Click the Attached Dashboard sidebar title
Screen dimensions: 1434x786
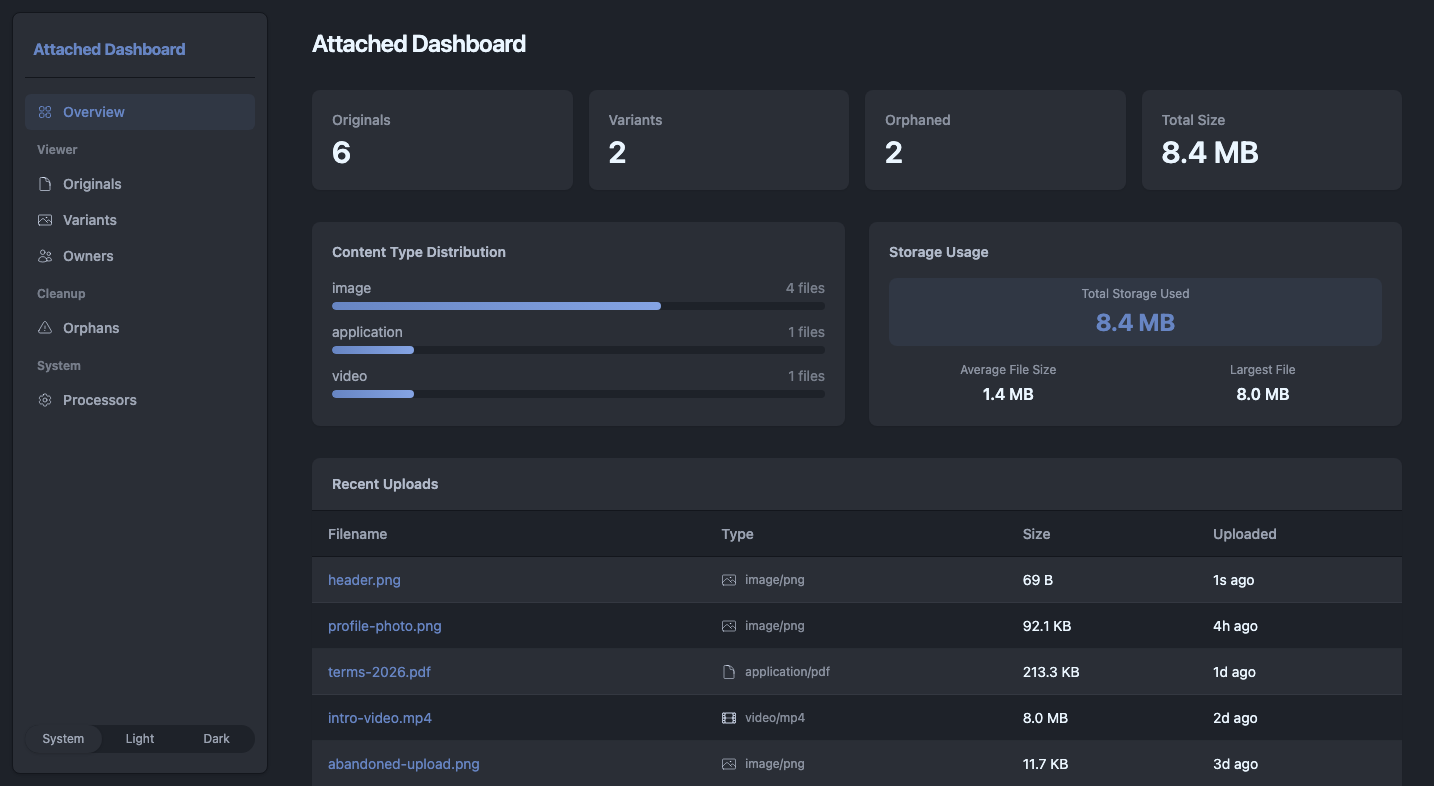[x=109, y=49]
